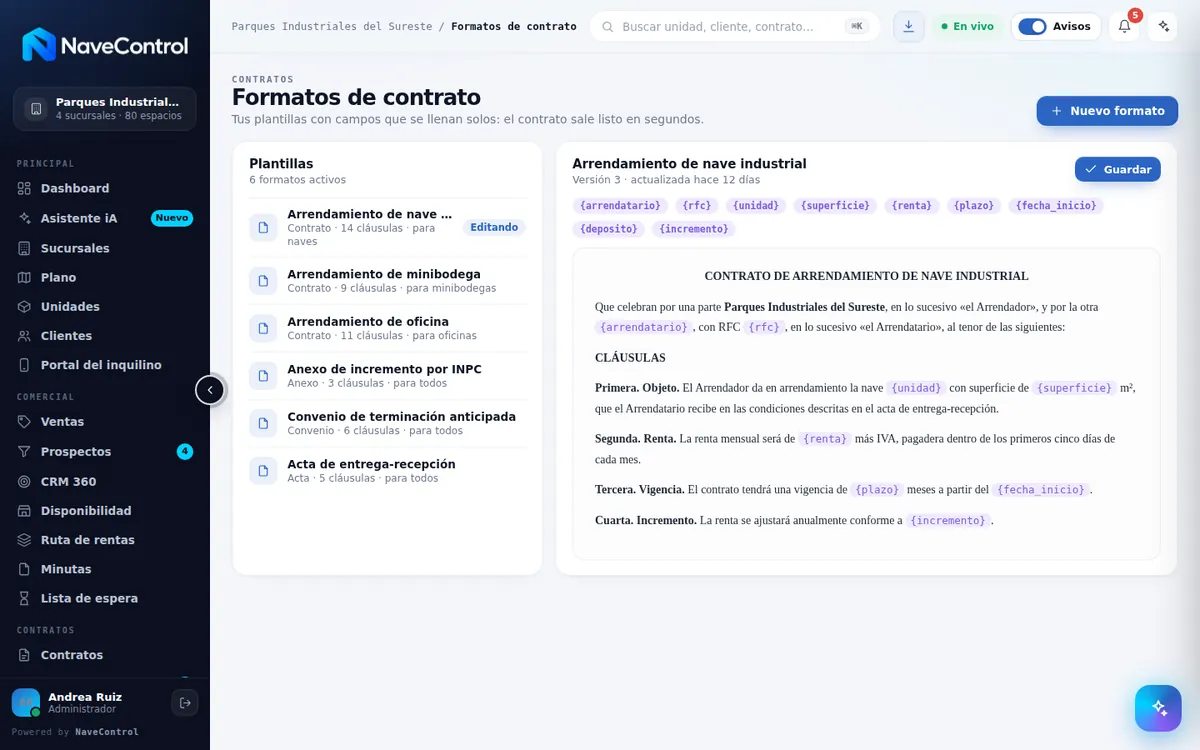The width and height of the screenshot is (1200, 750).
Task: Click the Prospectos funnel icon
Action: [x=25, y=452]
